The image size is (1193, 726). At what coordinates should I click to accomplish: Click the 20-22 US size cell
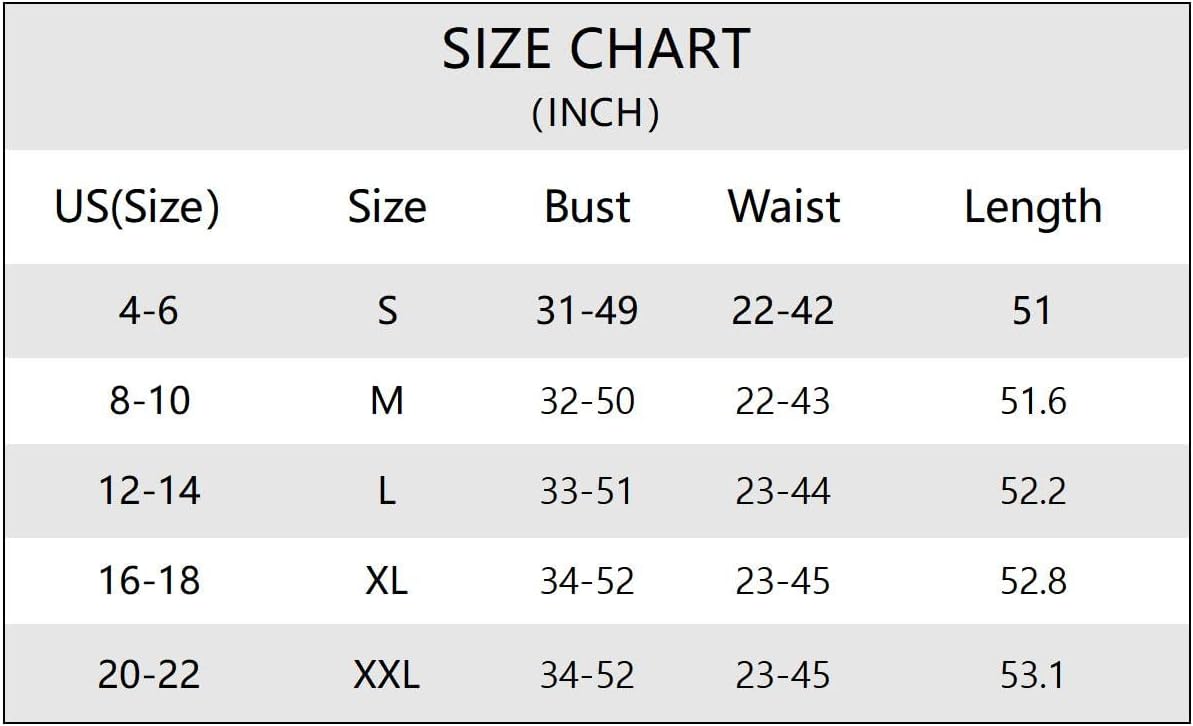pos(149,675)
